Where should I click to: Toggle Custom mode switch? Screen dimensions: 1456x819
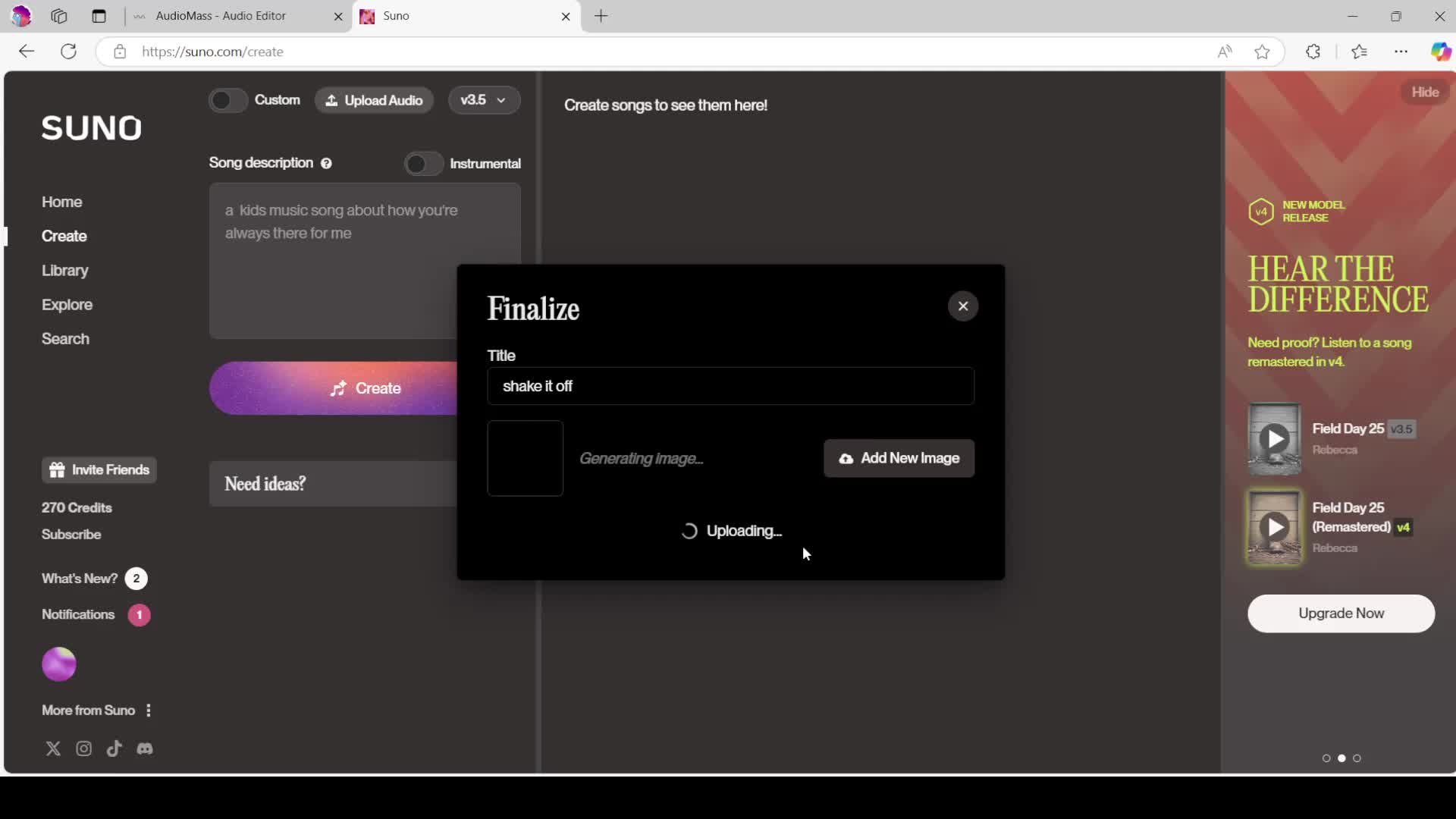227,100
